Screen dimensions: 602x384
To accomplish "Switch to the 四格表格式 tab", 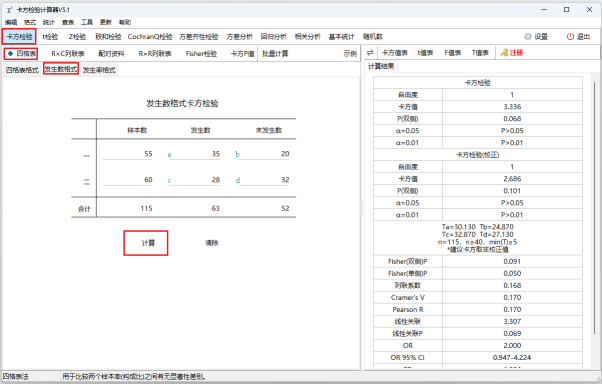I will point(22,70).
